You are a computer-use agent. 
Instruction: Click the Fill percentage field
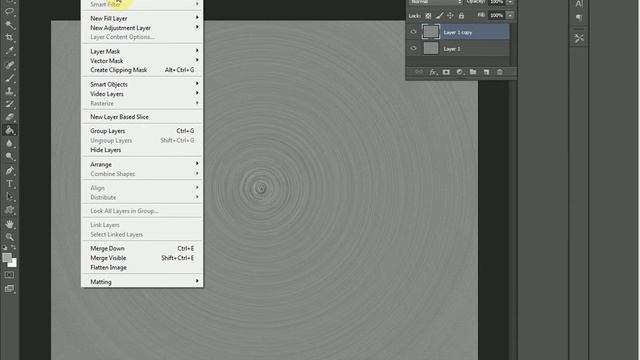[x=496, y=16]
